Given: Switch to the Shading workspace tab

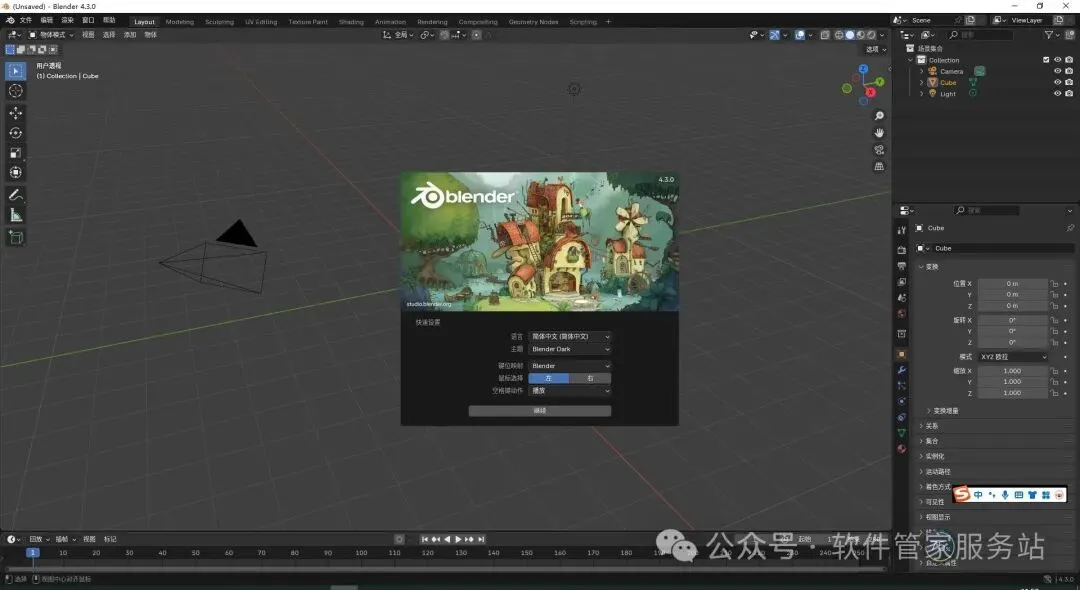Looking at the screenshot, I should [351, 22].
